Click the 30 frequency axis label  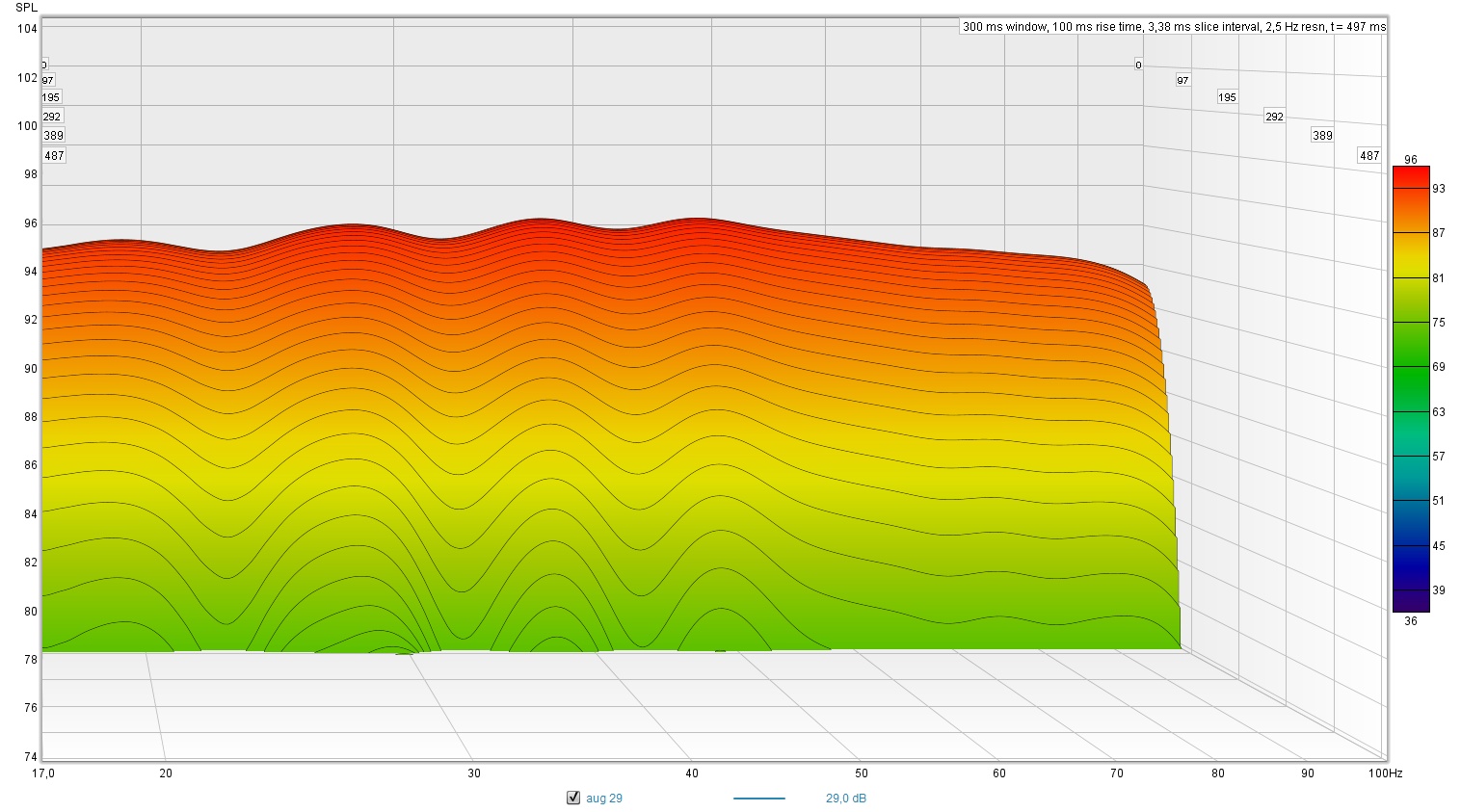[x=474, y=773]
